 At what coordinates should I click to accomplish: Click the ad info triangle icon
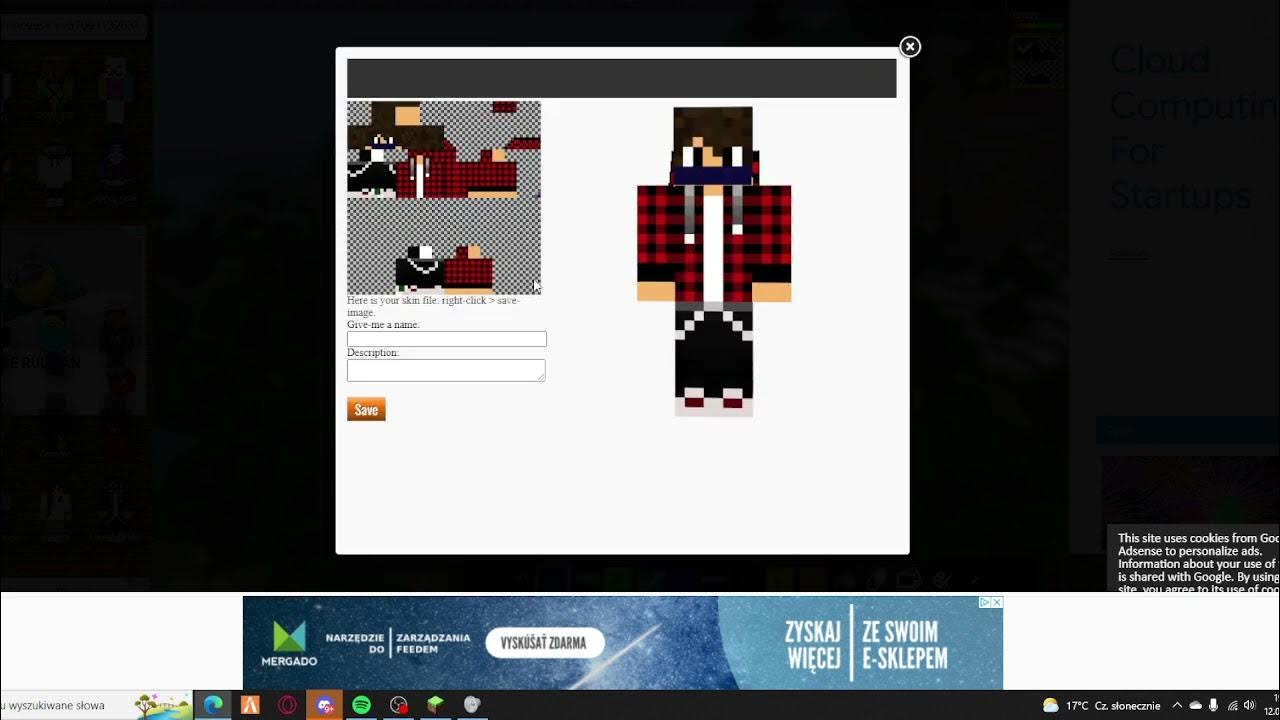point(985,603)
